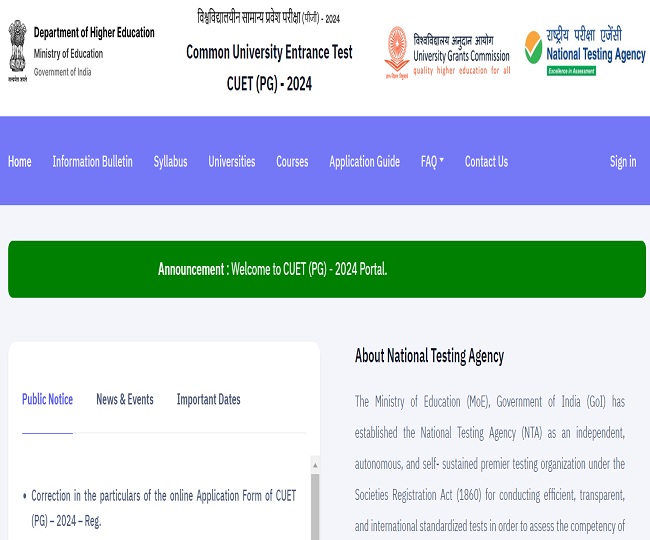Expand the FAQ dropdown menu
Image resolution: width=650 pixels, height=540 pixels.
pos(432,161)
